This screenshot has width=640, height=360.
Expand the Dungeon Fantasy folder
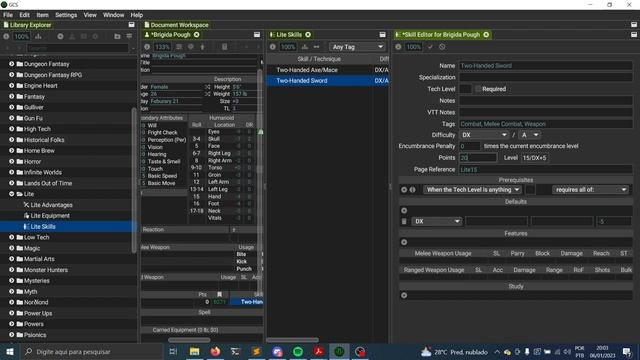[x=12, y=64]
